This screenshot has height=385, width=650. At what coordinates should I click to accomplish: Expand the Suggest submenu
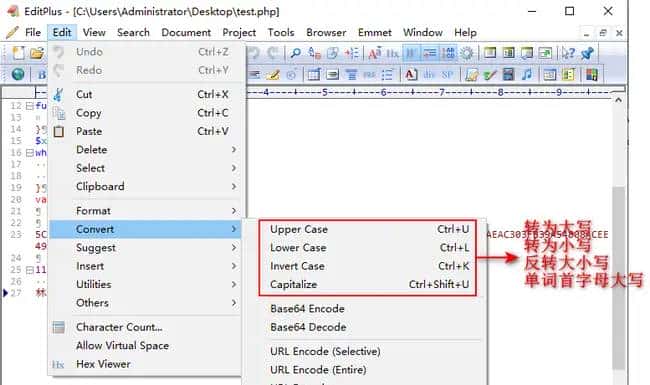[145, 248]
